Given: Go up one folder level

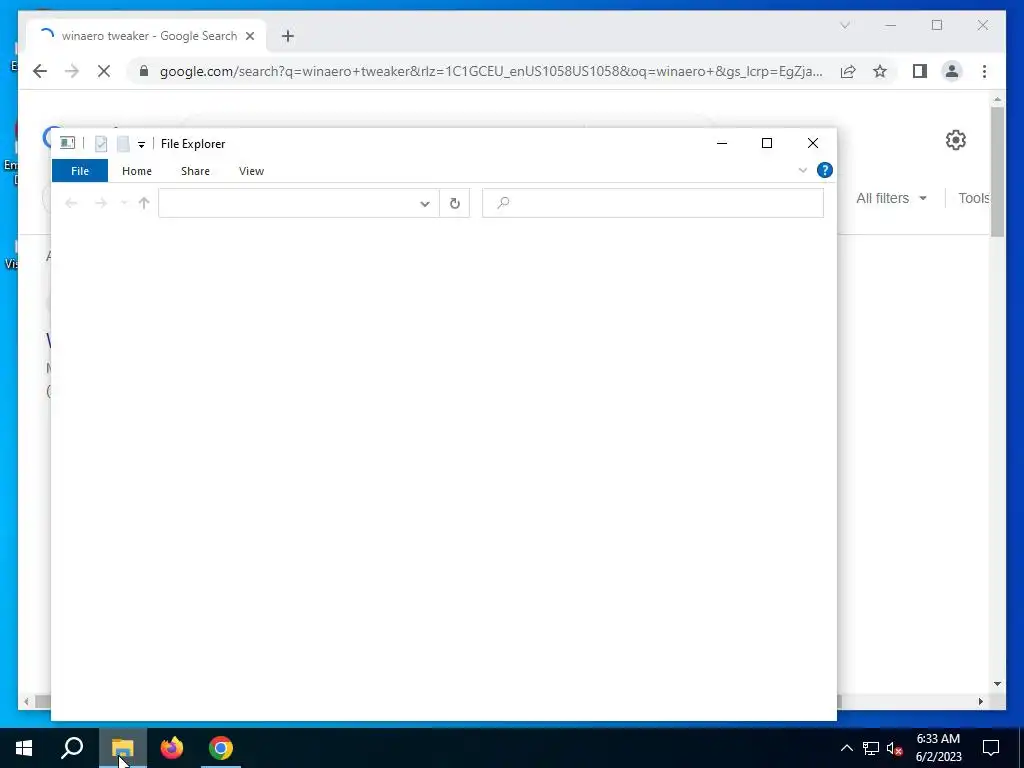Looking at the screenshot, I should click(x=144, y=203).
